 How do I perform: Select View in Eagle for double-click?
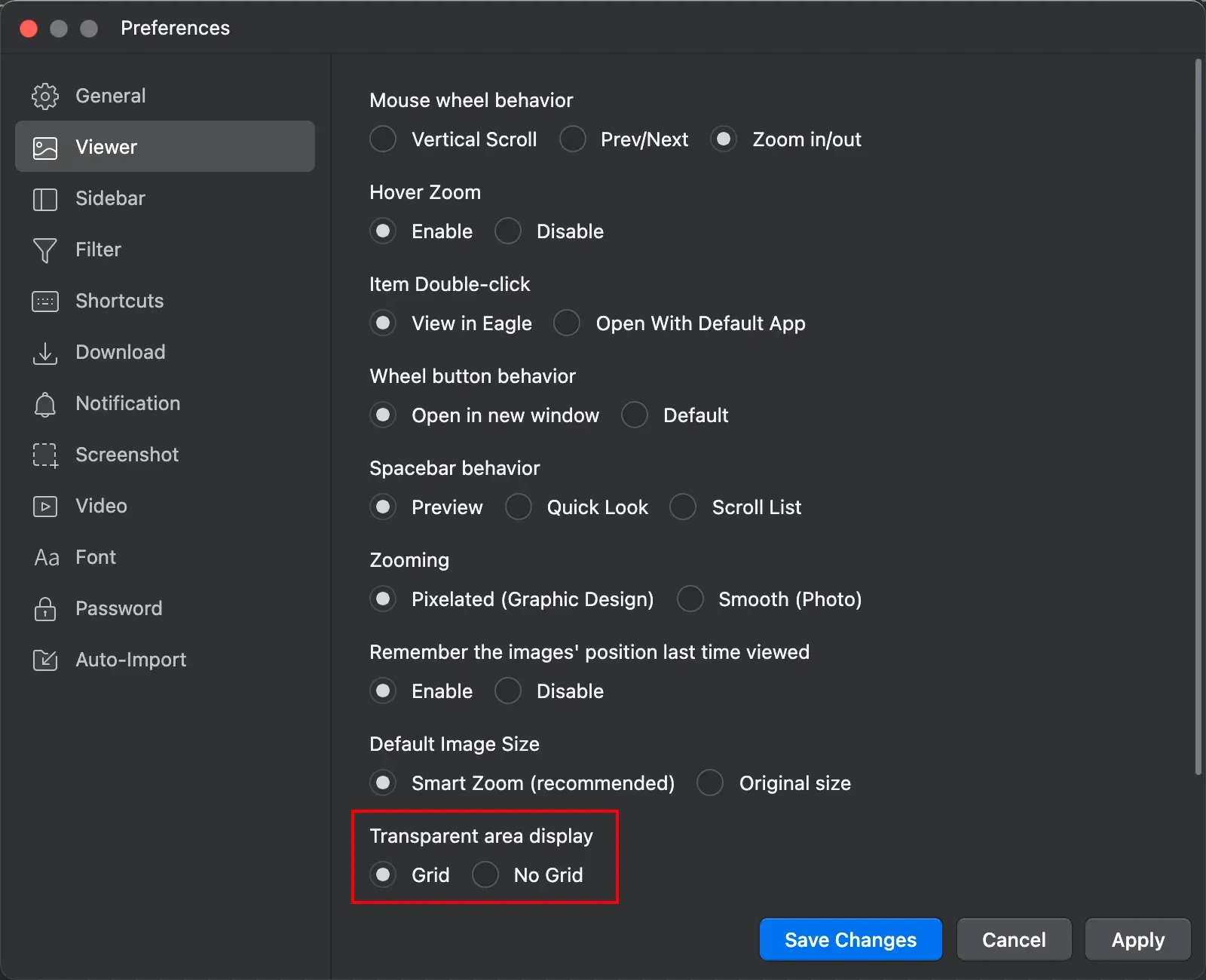pos(383,323)
